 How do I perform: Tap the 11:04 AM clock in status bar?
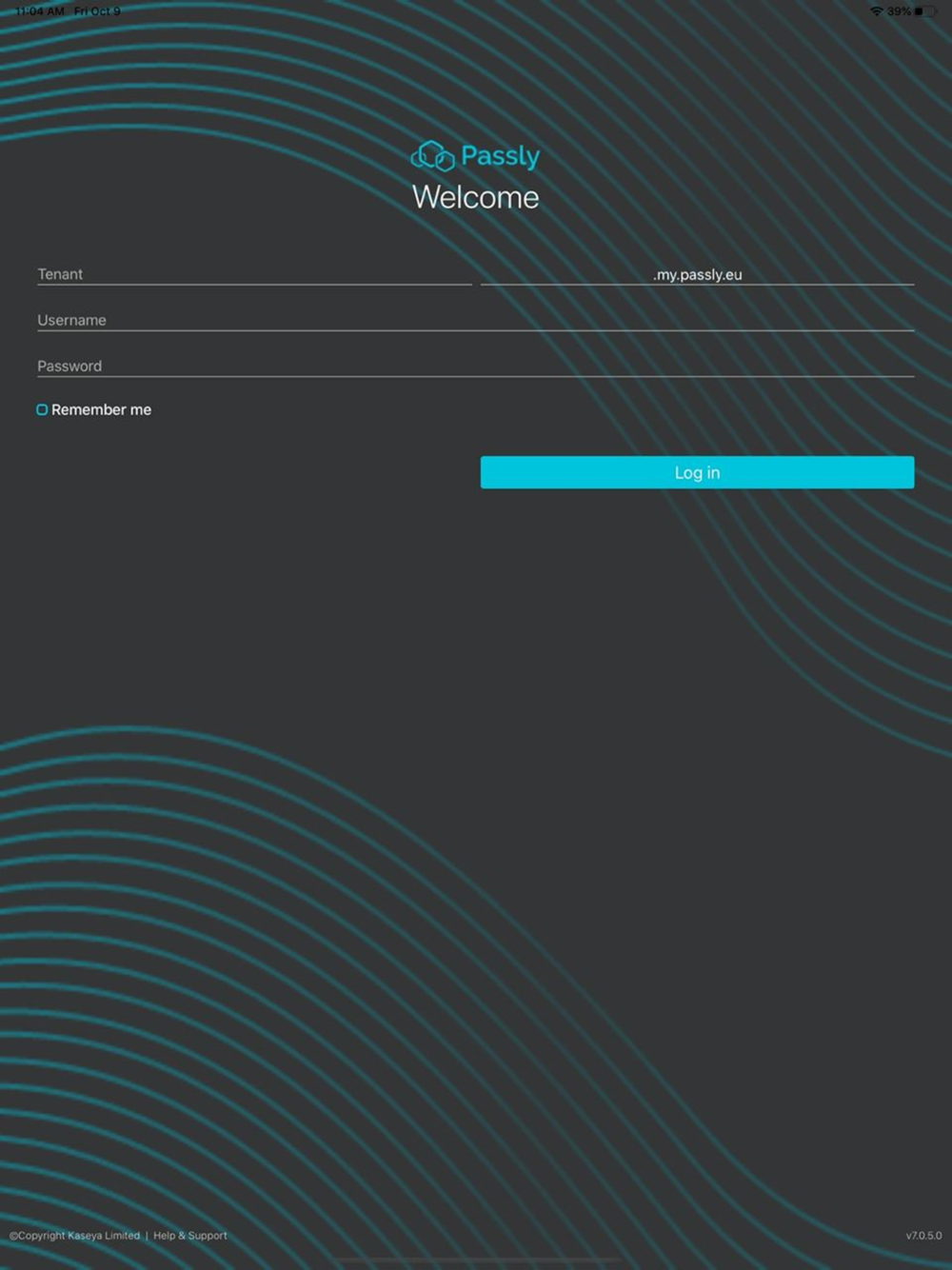(40, 11)
